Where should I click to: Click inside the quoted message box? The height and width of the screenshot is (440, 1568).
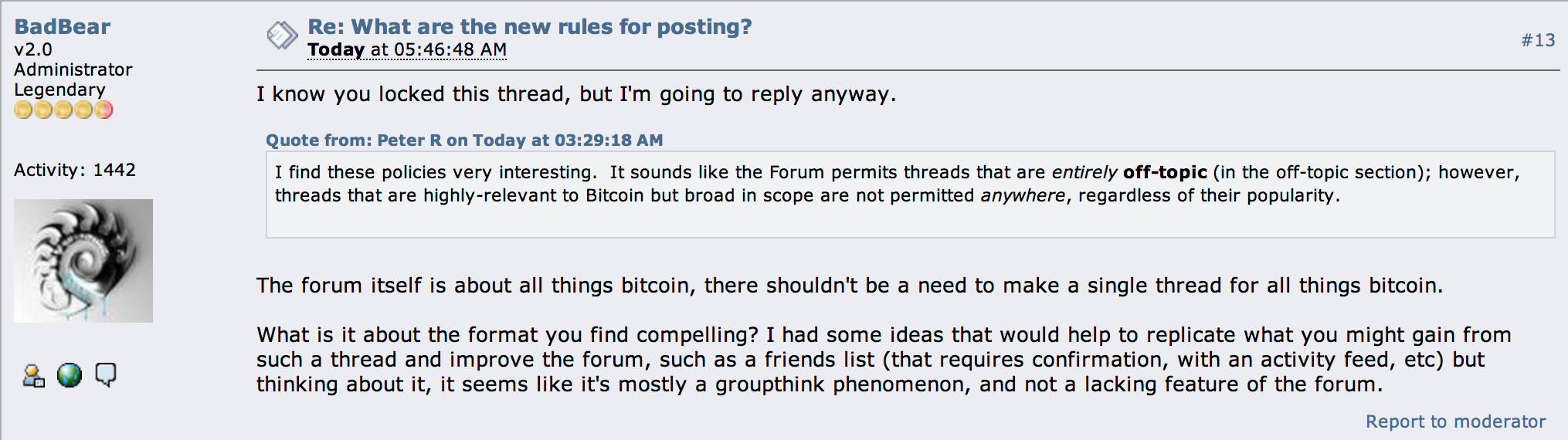[x=910, y=195]
